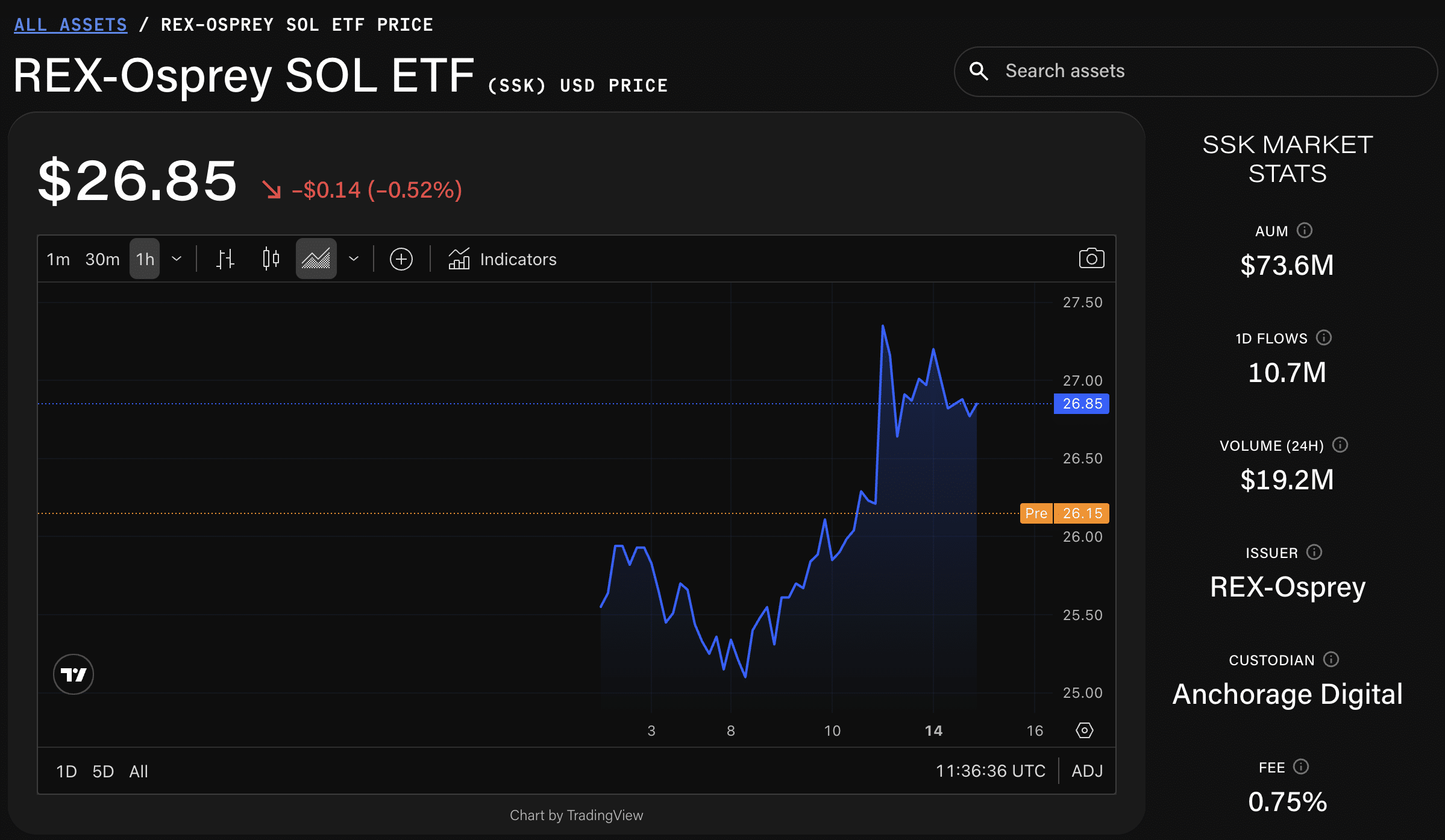Switch to the candles chart style

click(271, 259)
